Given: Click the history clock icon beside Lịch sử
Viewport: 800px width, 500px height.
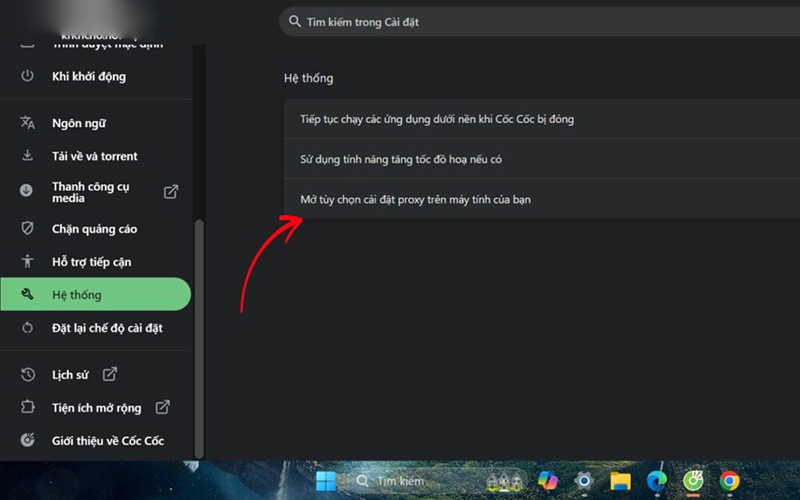Looking at the screenshot, I should [x=28, y=374].
